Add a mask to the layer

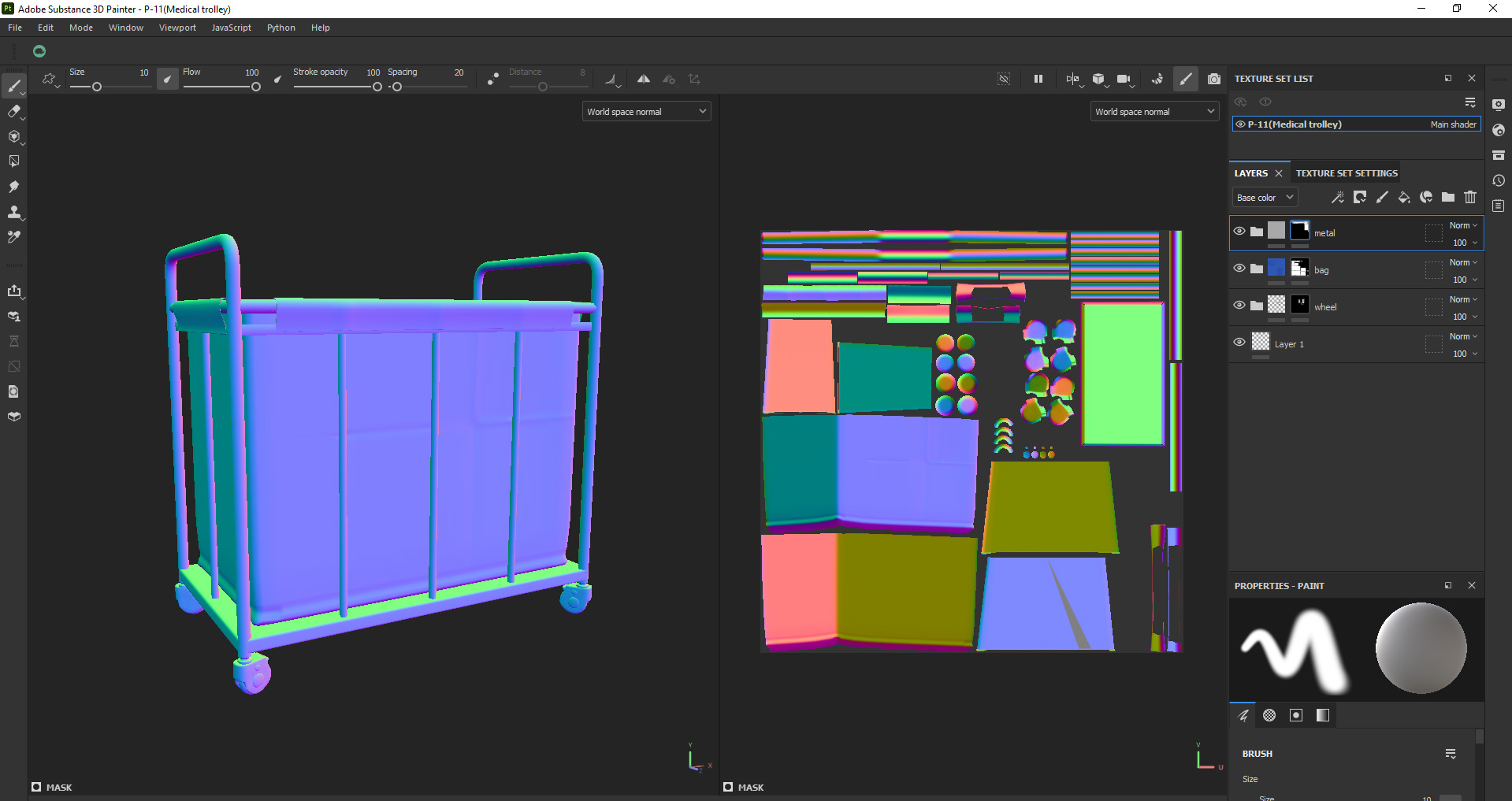pos(1360,197)
